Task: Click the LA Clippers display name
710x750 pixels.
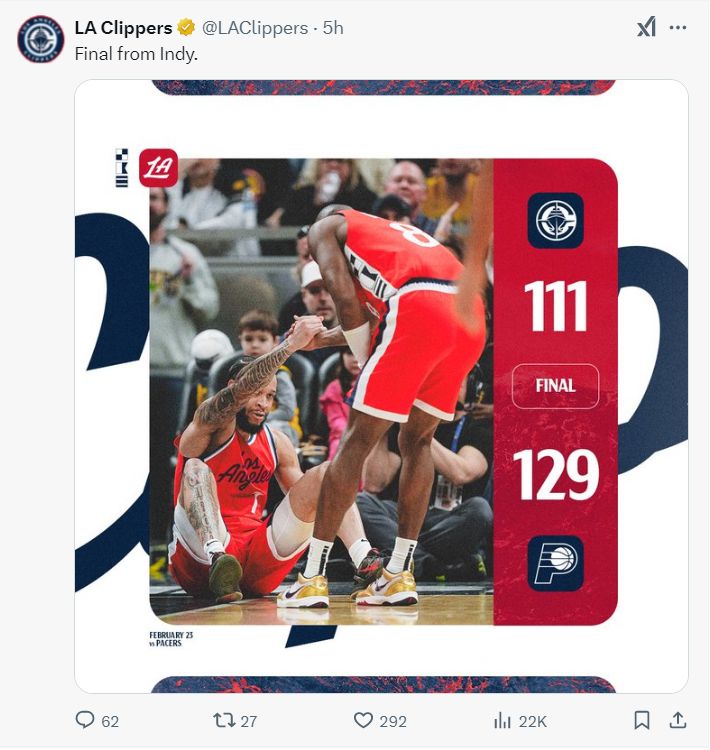Action: coord(123,28)
